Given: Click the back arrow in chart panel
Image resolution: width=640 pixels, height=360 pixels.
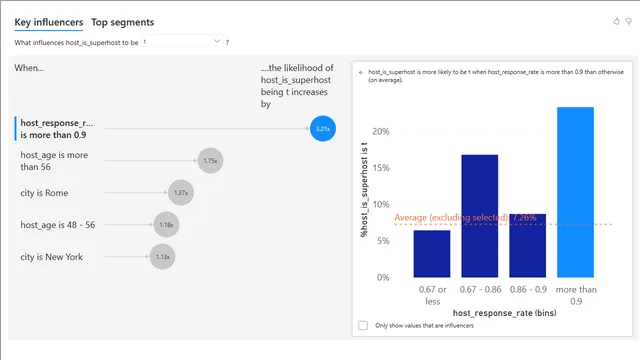Looking at the screenshot, I should 361,72.
